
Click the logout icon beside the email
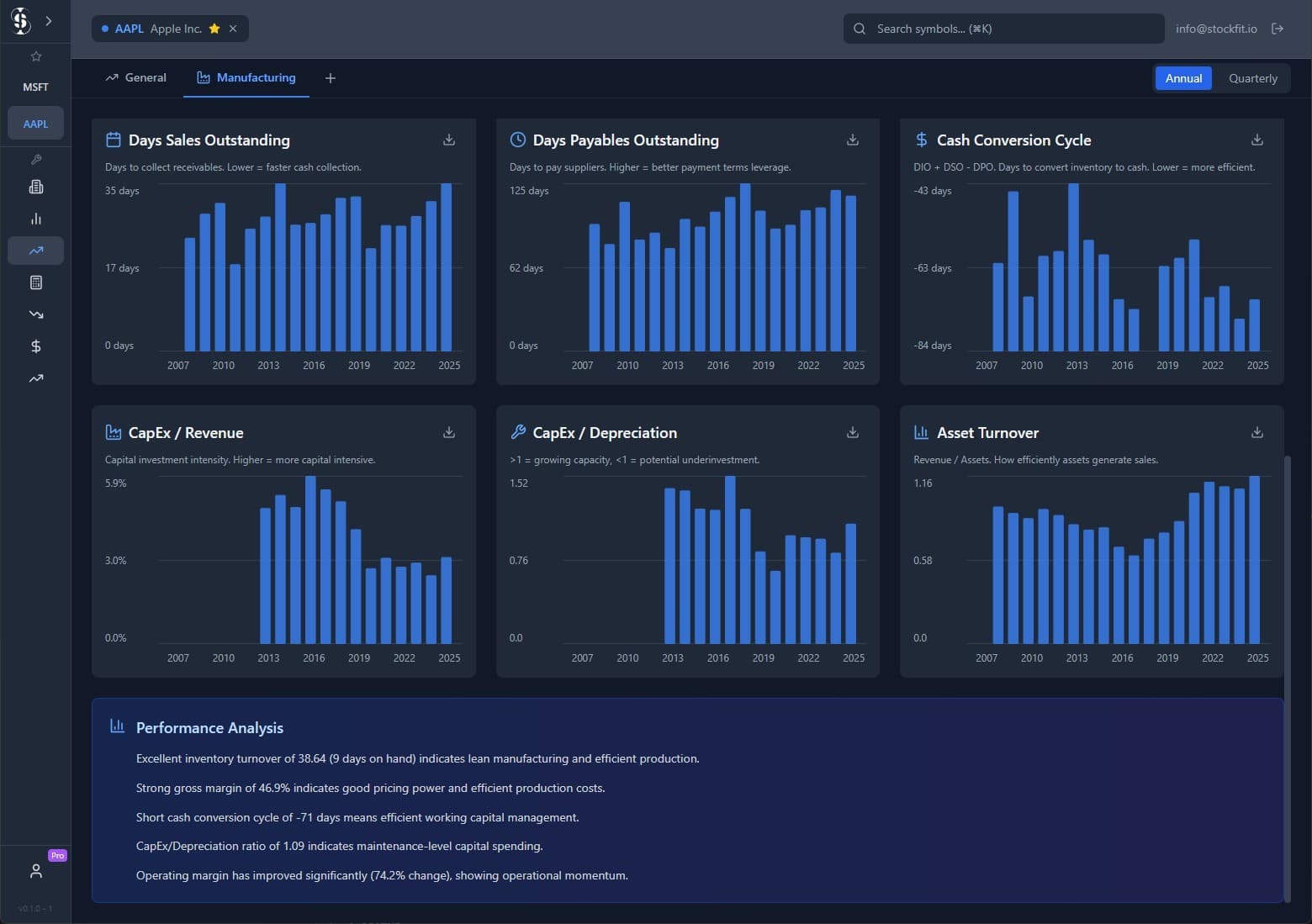click(1277, 29)
